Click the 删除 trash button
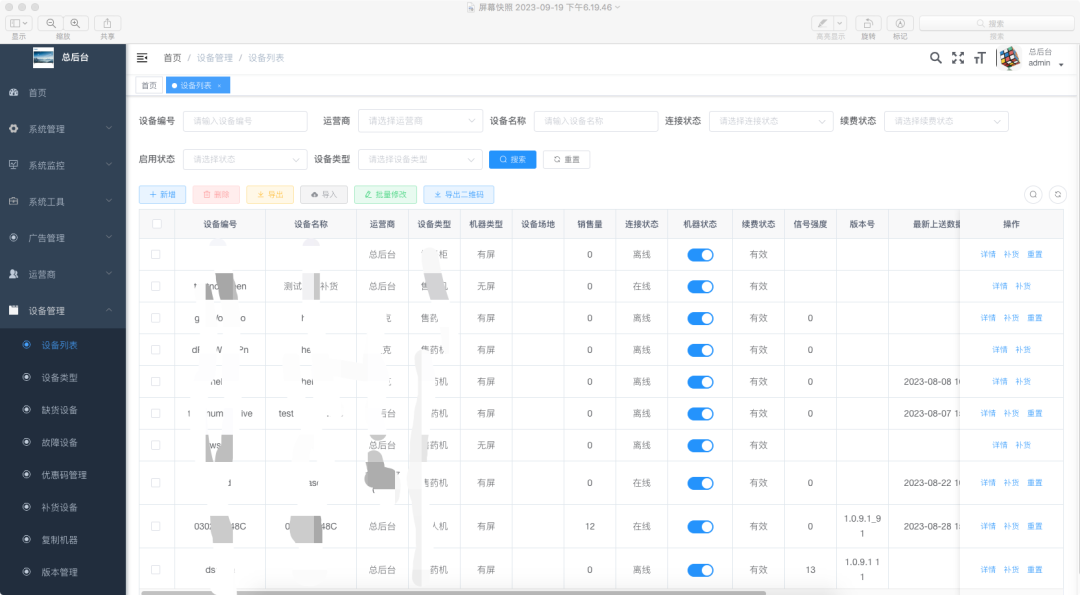1080x595 pixels. tap(216, 195)
